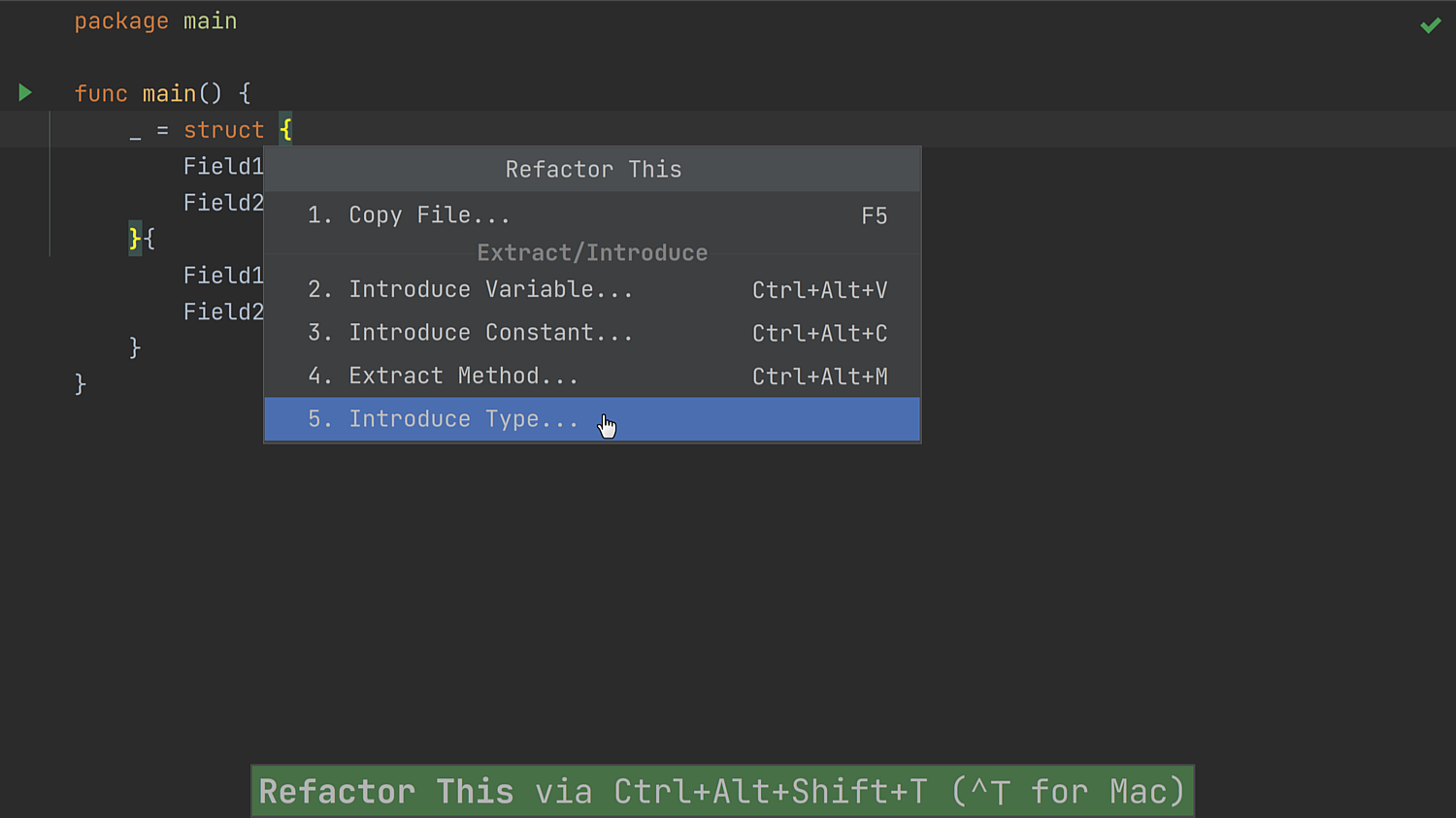Run main function via green gutter arrow
This screenshot has height=818, width=1456.
click(25, 93)
